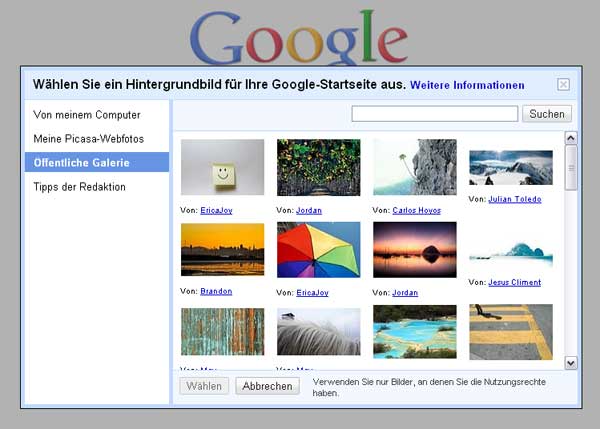Choose the colorful umbrella thumbnail

pos(319,250)
